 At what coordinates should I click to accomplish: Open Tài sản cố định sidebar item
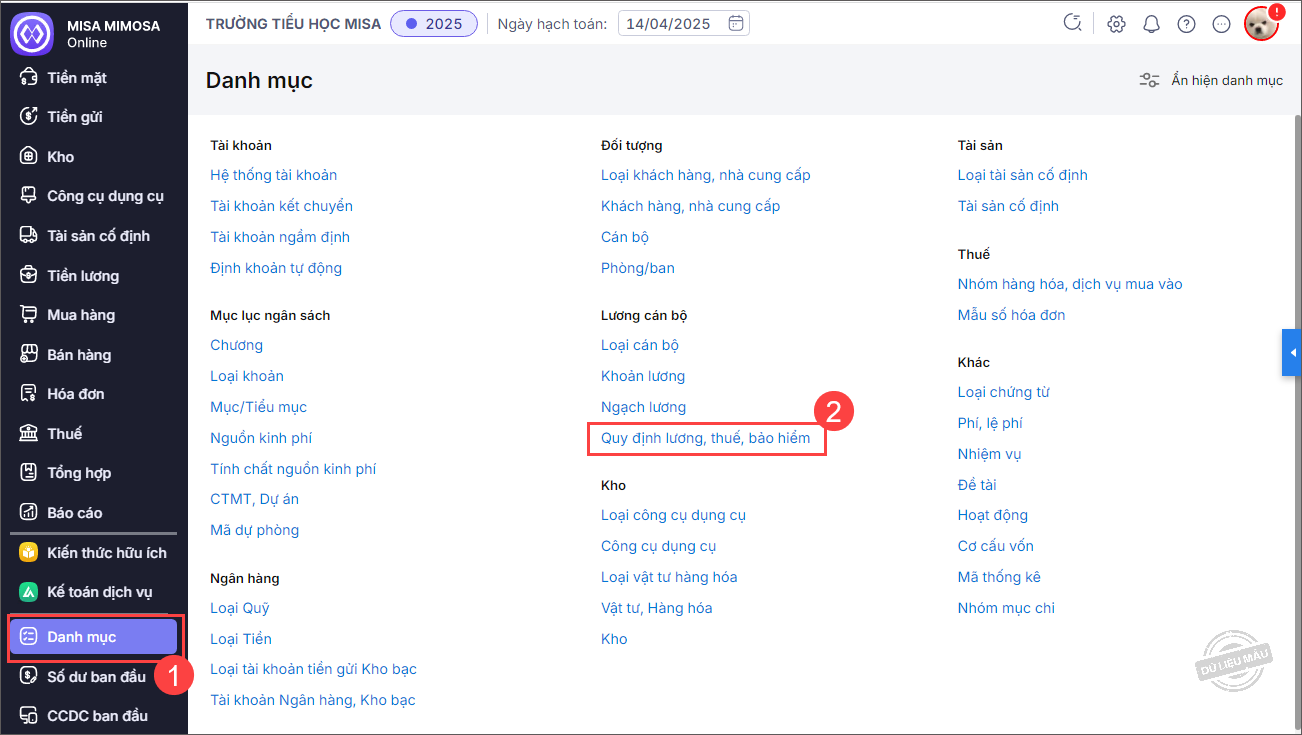coord(98,236)
